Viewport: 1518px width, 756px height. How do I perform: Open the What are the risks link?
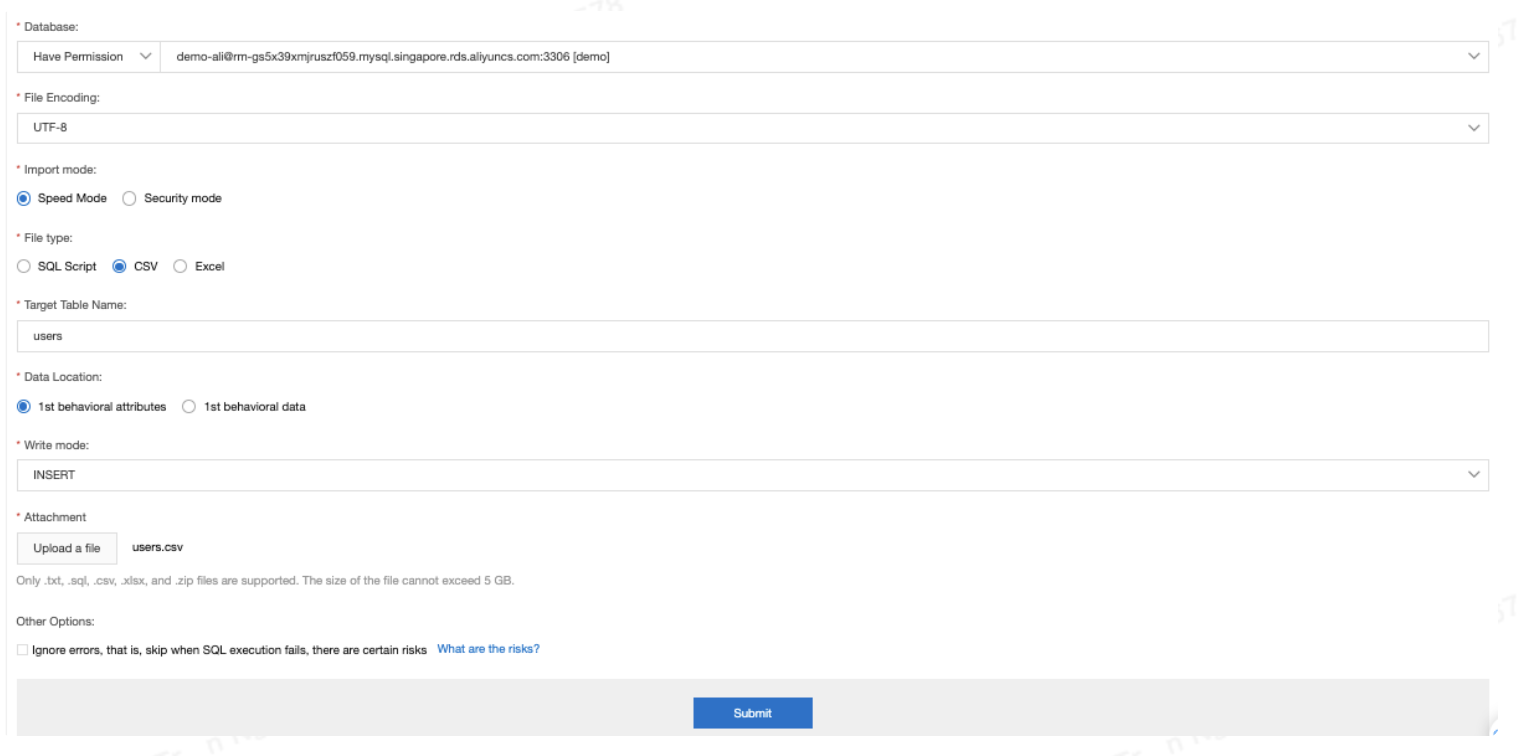487,648
